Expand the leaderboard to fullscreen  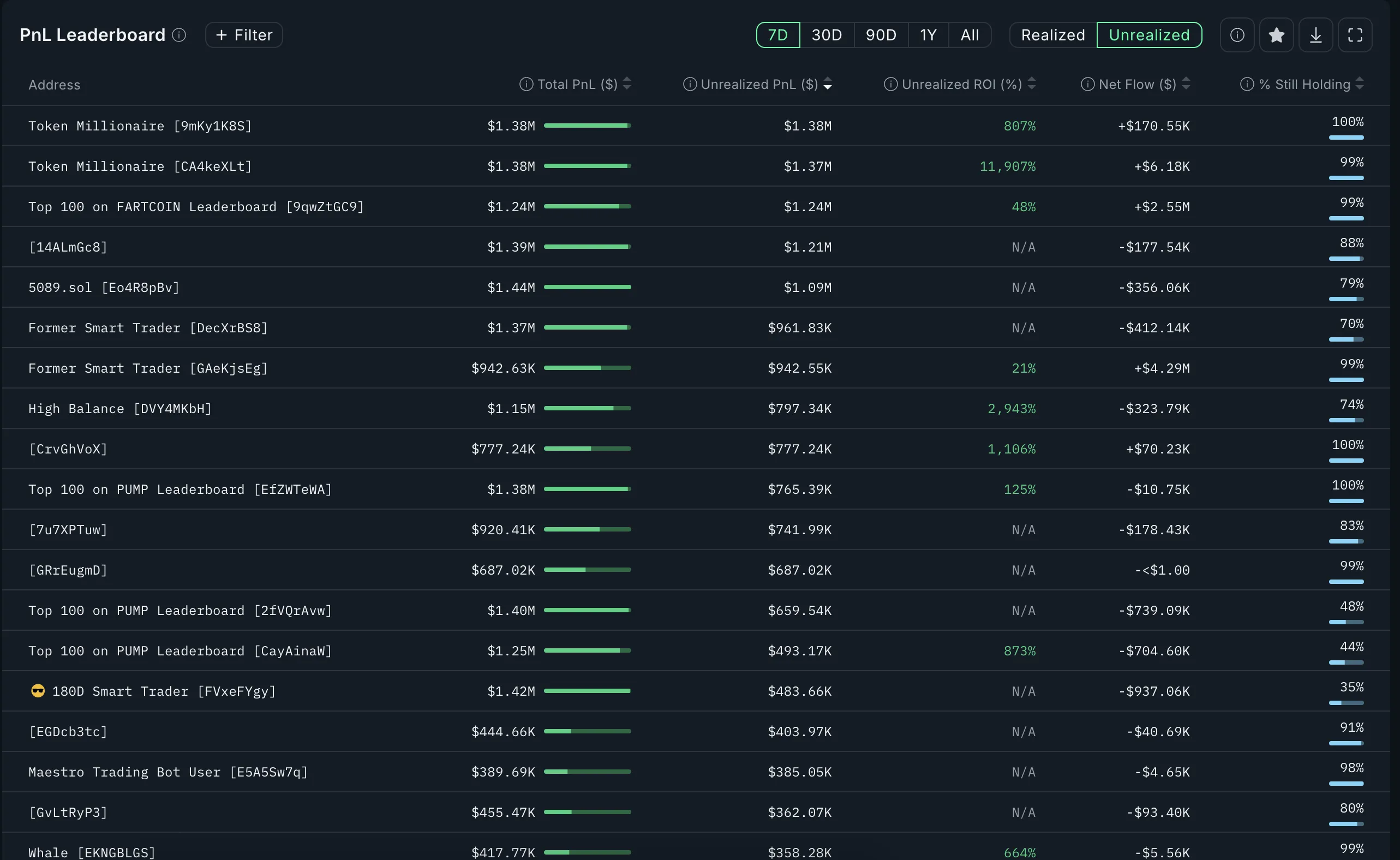(x=1355, y=35)
